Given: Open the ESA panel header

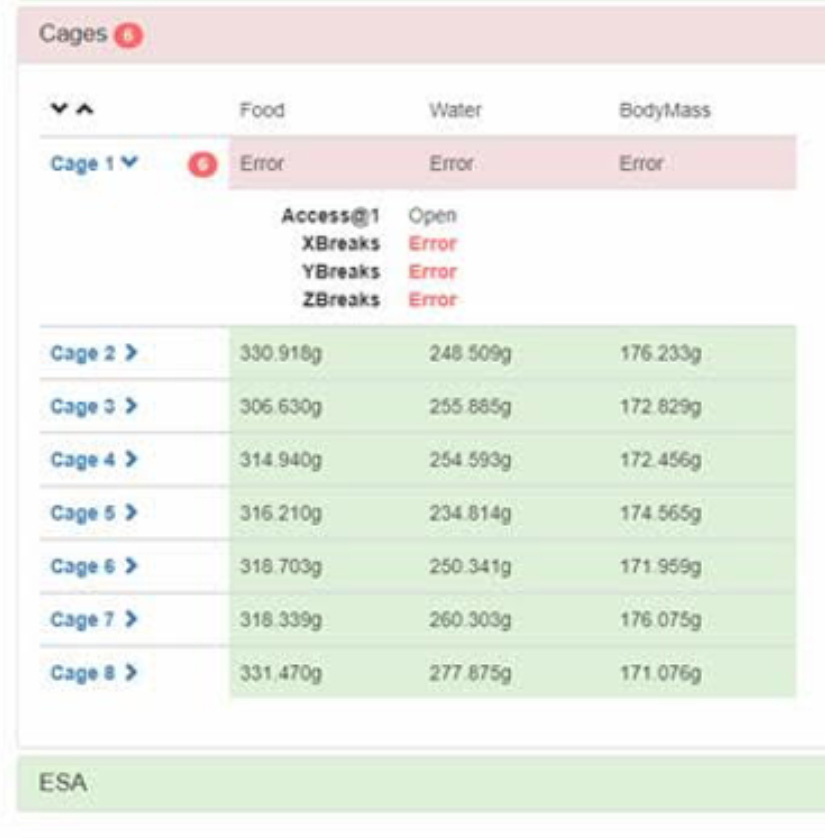Looking at the screenshot, I should pyautogui.click(x=400, y=783).
